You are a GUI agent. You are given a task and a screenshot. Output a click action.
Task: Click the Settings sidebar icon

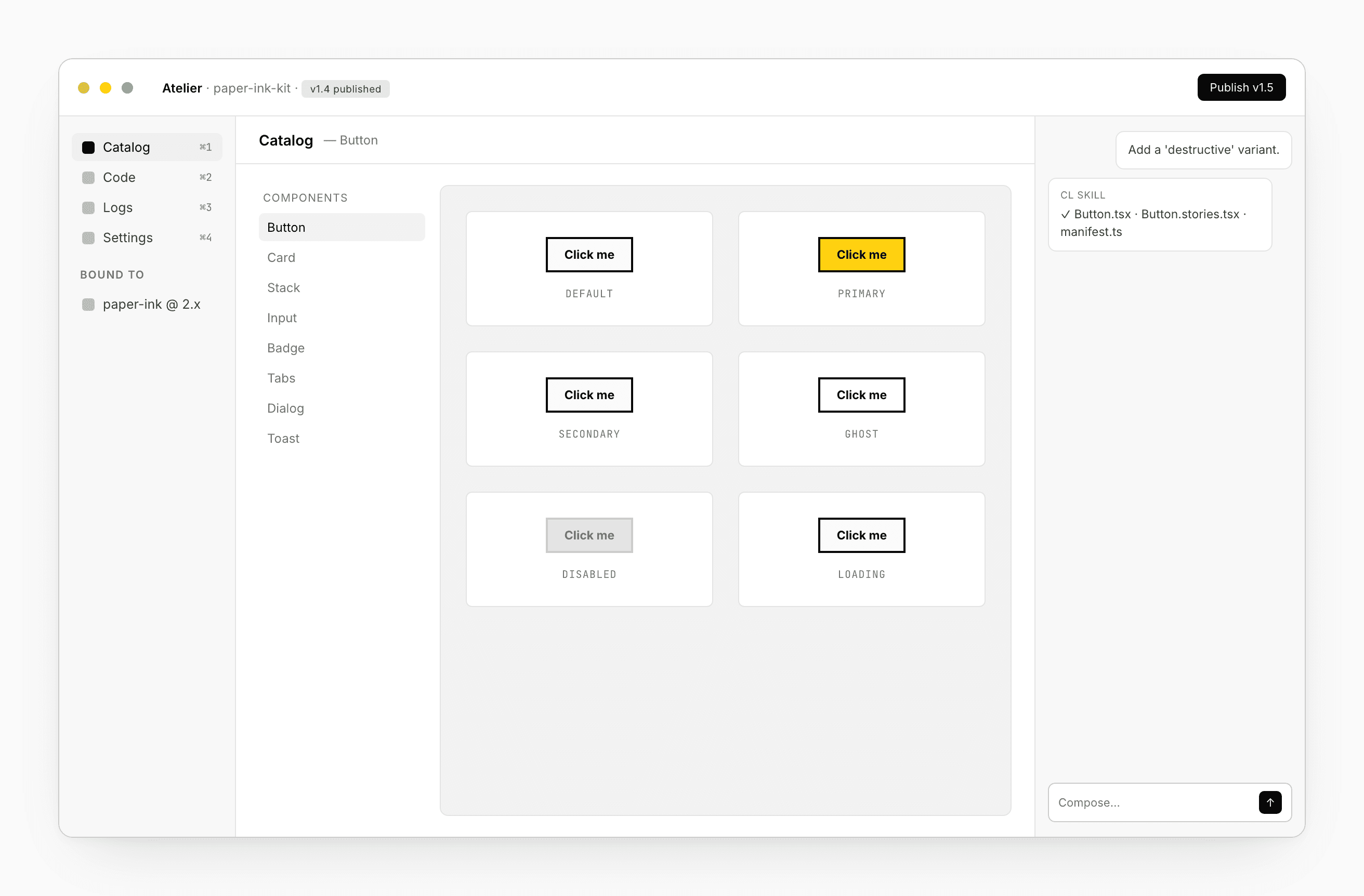tap(88, 238)
